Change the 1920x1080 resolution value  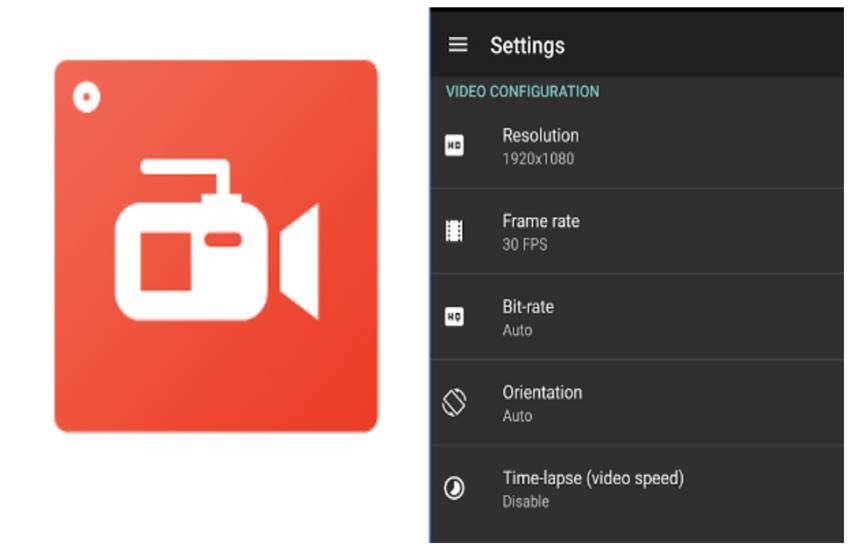click(x=538, y=159)
